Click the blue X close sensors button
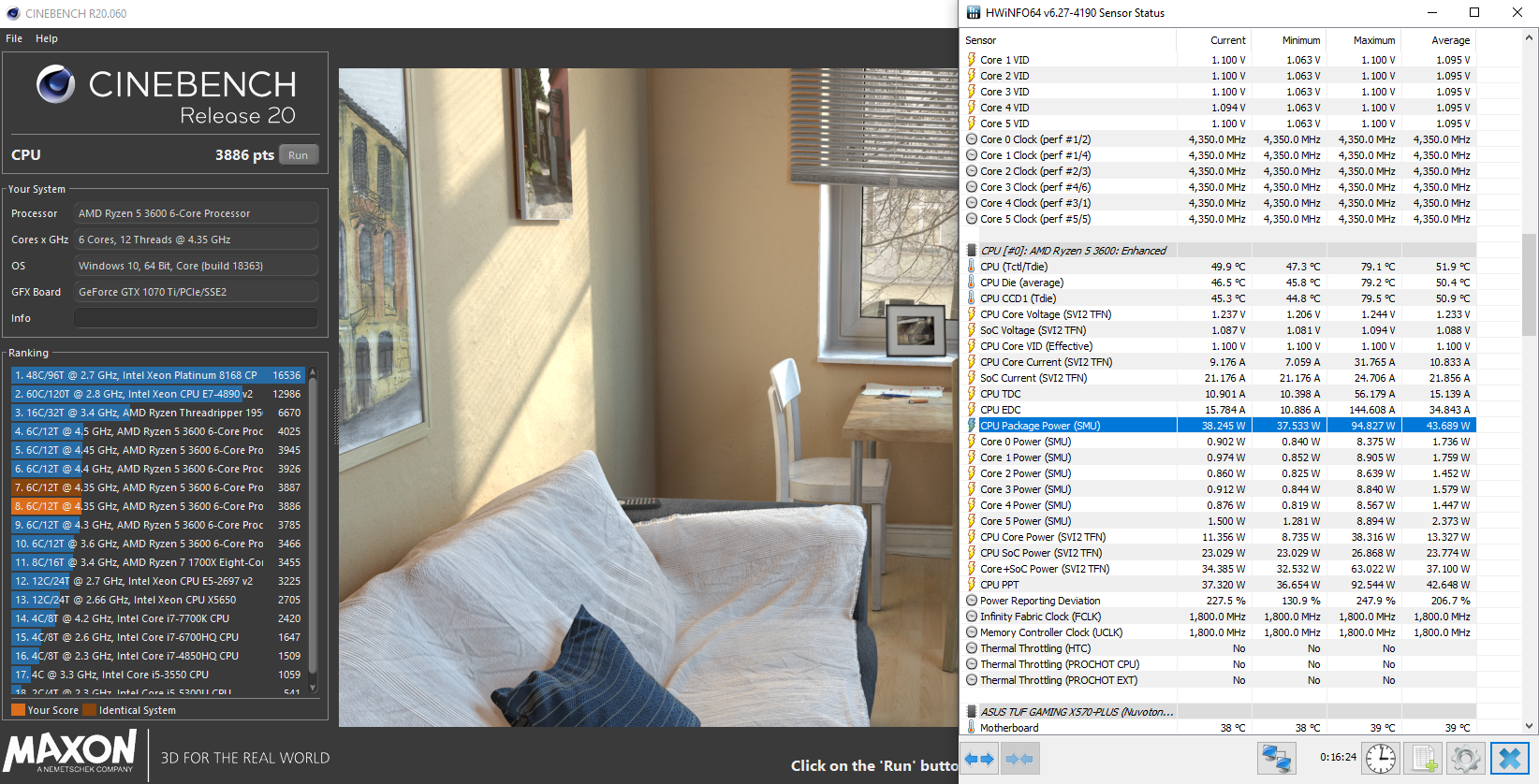1539x784 pixels. (x=1509, y=759)
